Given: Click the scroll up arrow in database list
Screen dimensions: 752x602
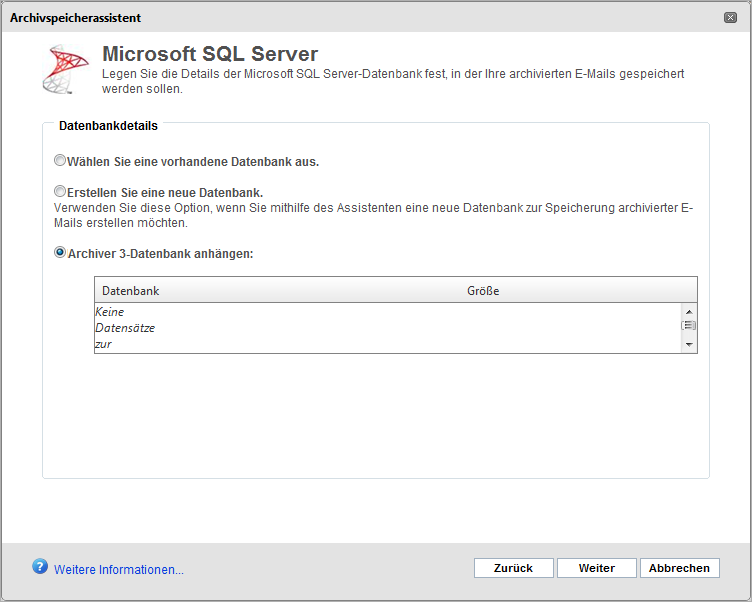Looking at the screenshot, I should coord(689,312).
